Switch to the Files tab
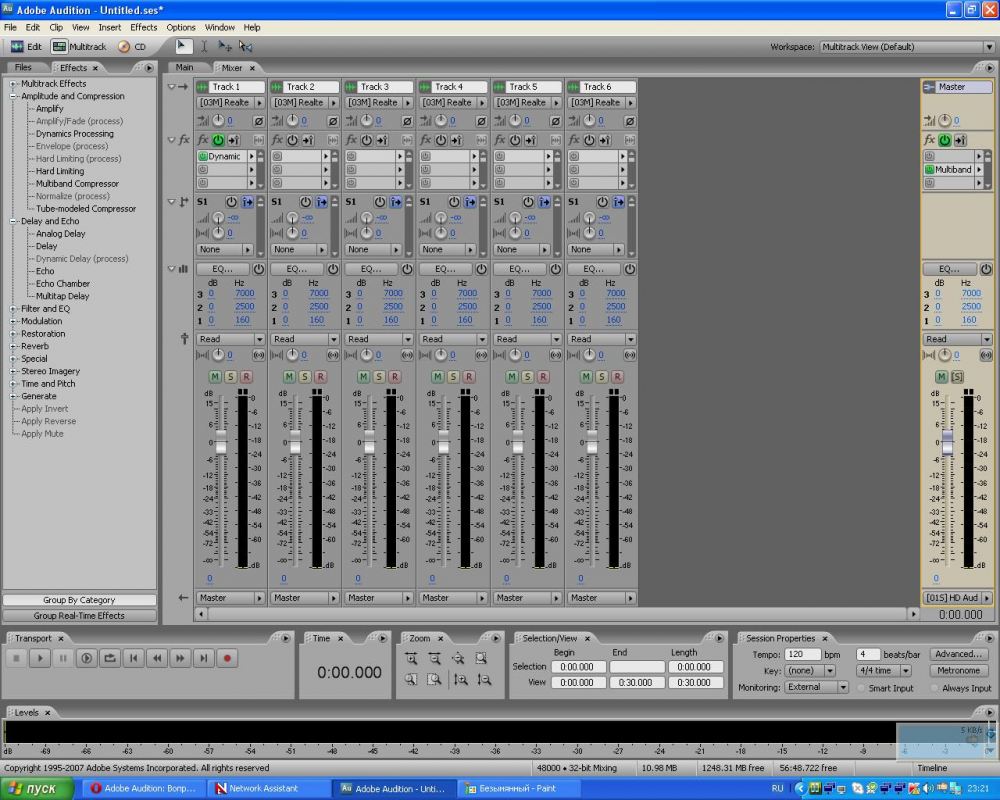This screenshot has height=800, width=1000. (x=23, y=67)
